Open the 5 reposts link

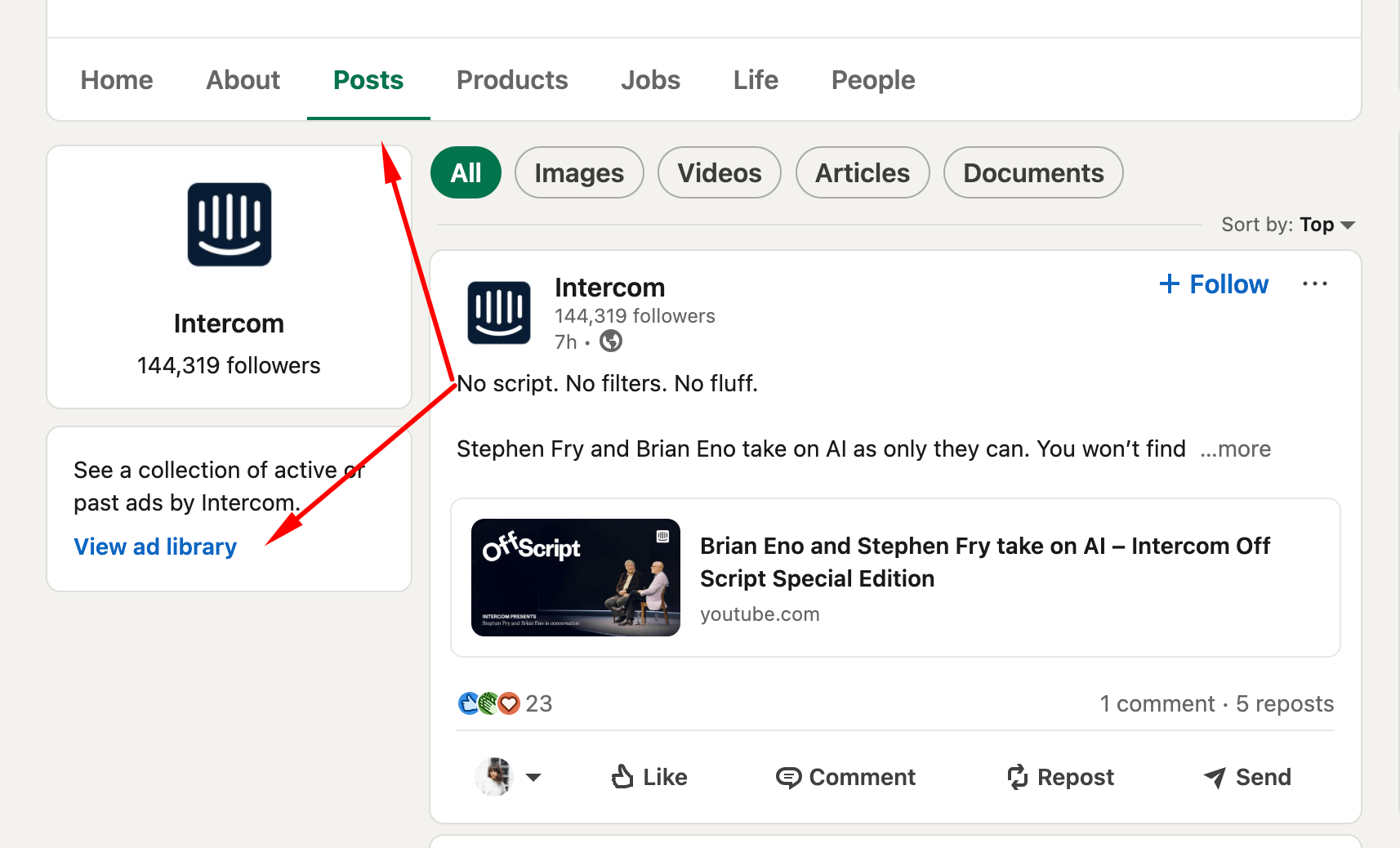1285,704
